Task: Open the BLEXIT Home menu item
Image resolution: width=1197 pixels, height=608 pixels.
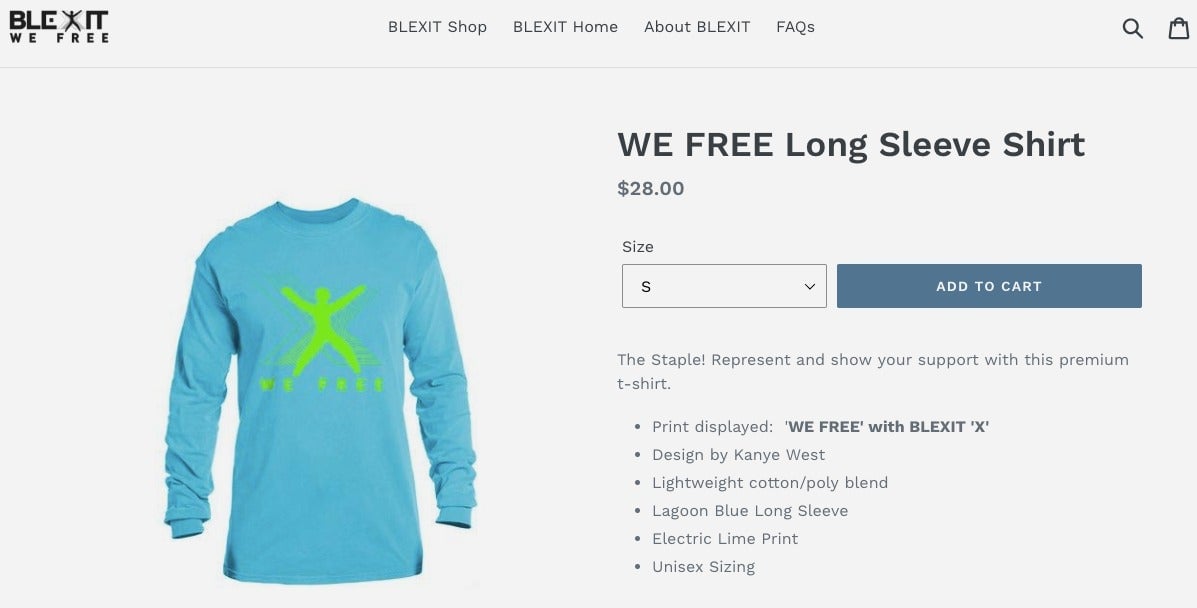Action: click(x=566, y=27)
